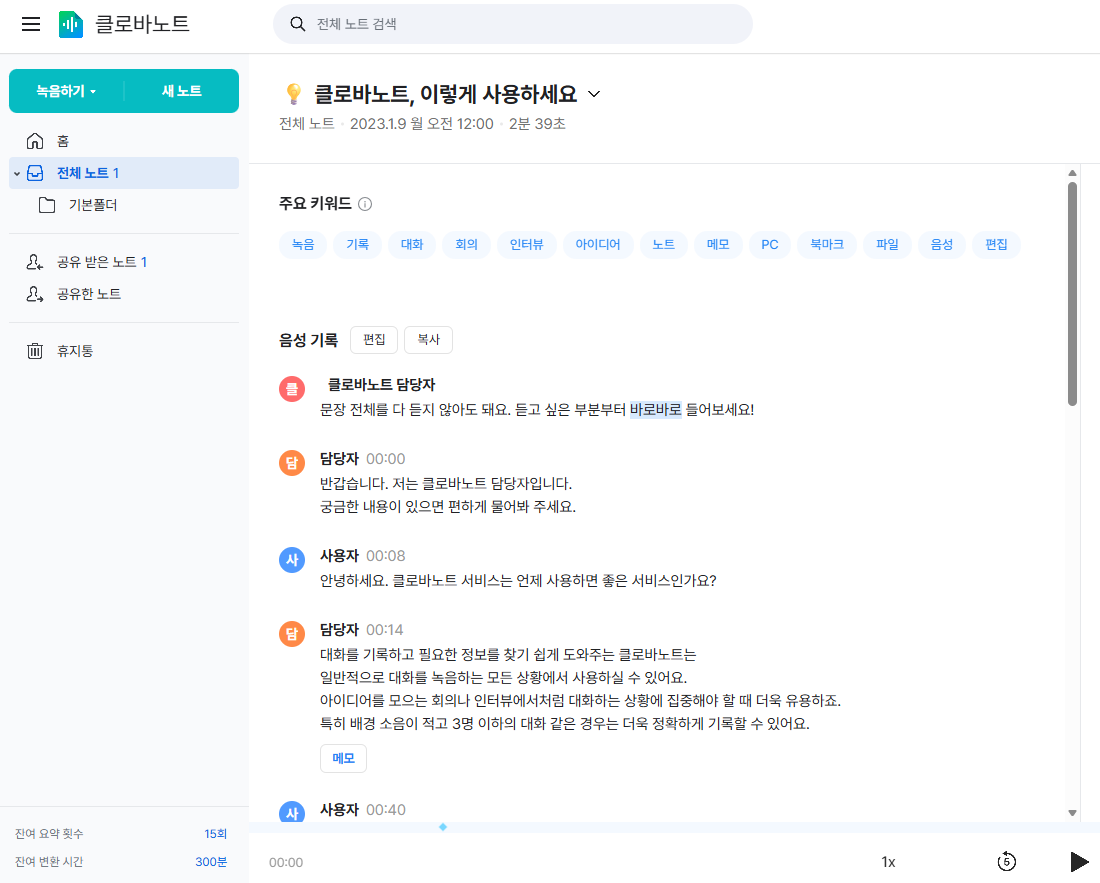The width and height of the screenshot is (1100, 883).
Task: Click the blue diamond marker on timeline
Action: point(443,828)
